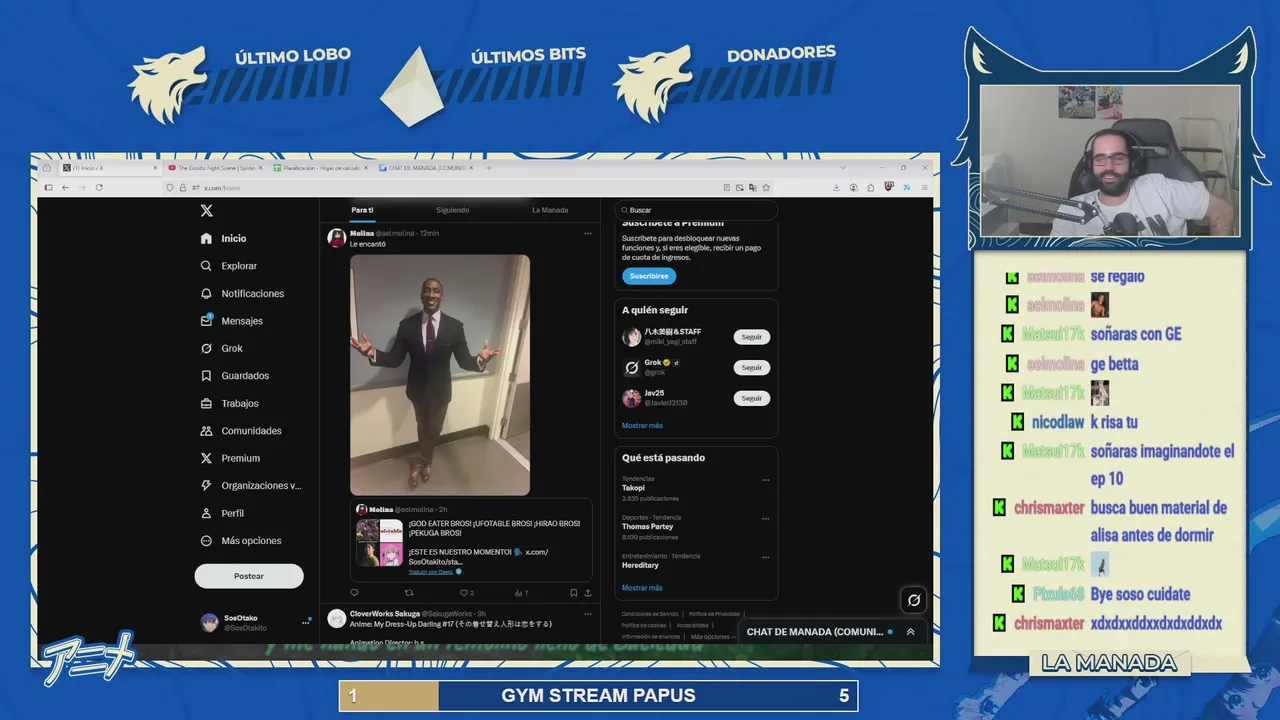Open options for Hereditary trend

[766, 558]
